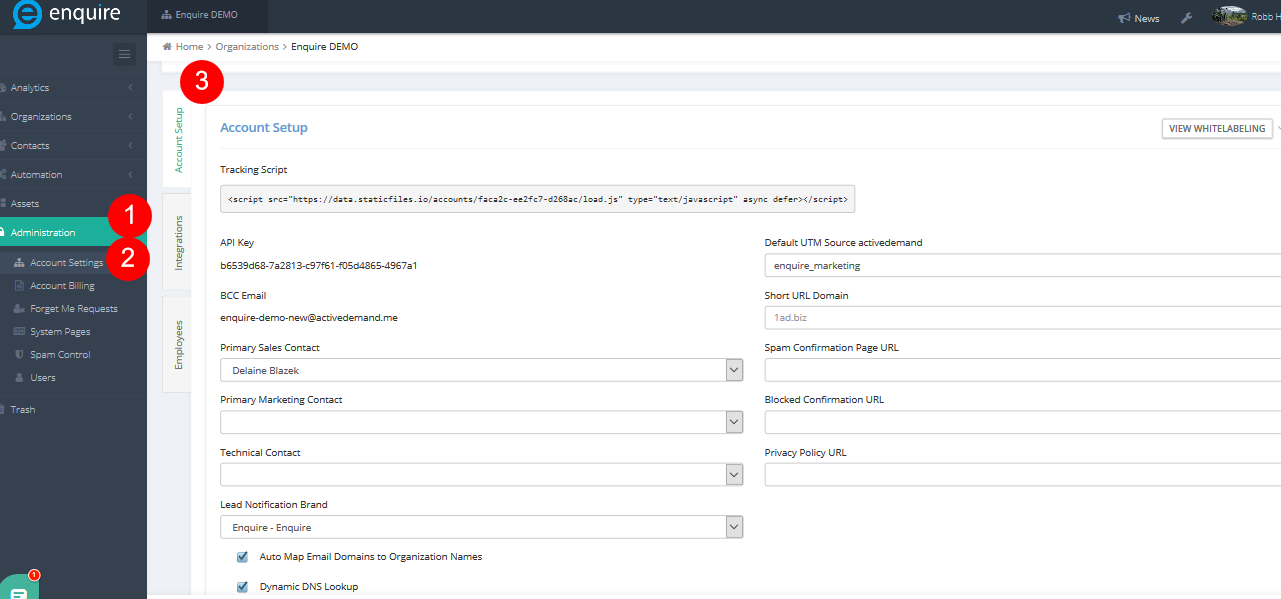This screenshot has width=1281, height=599.
Task: Switch to the Integrations vertical tab
Action: click(178, 242)
